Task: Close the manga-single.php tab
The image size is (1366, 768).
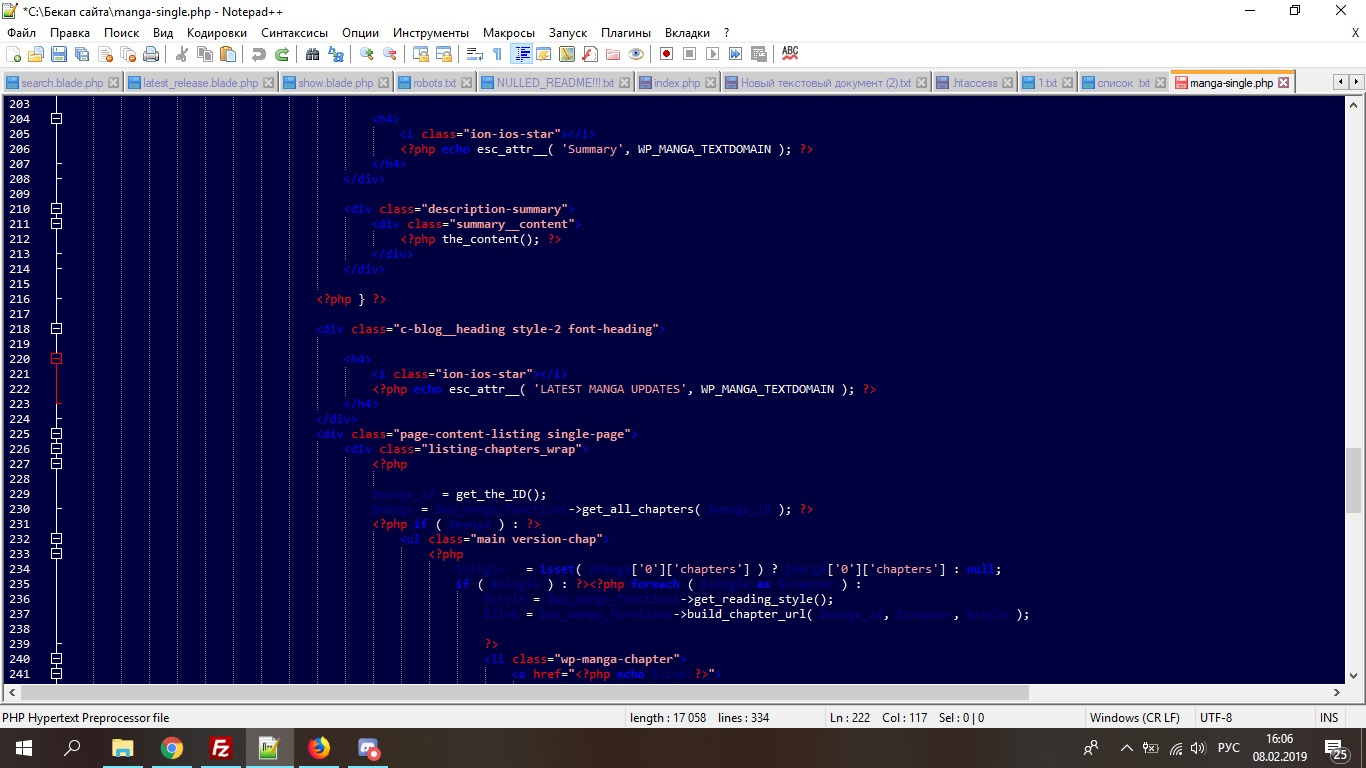Action: pyautogui.click(x=1284, y=83)
